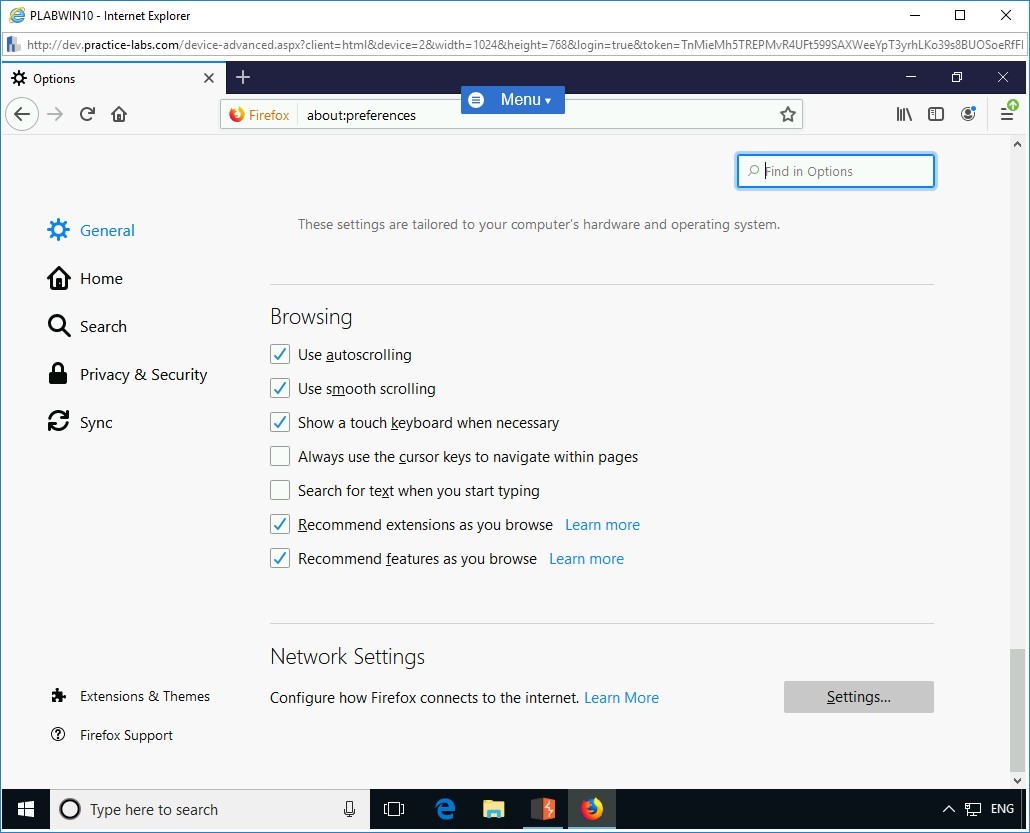Enable searching for text when typing

279,490
